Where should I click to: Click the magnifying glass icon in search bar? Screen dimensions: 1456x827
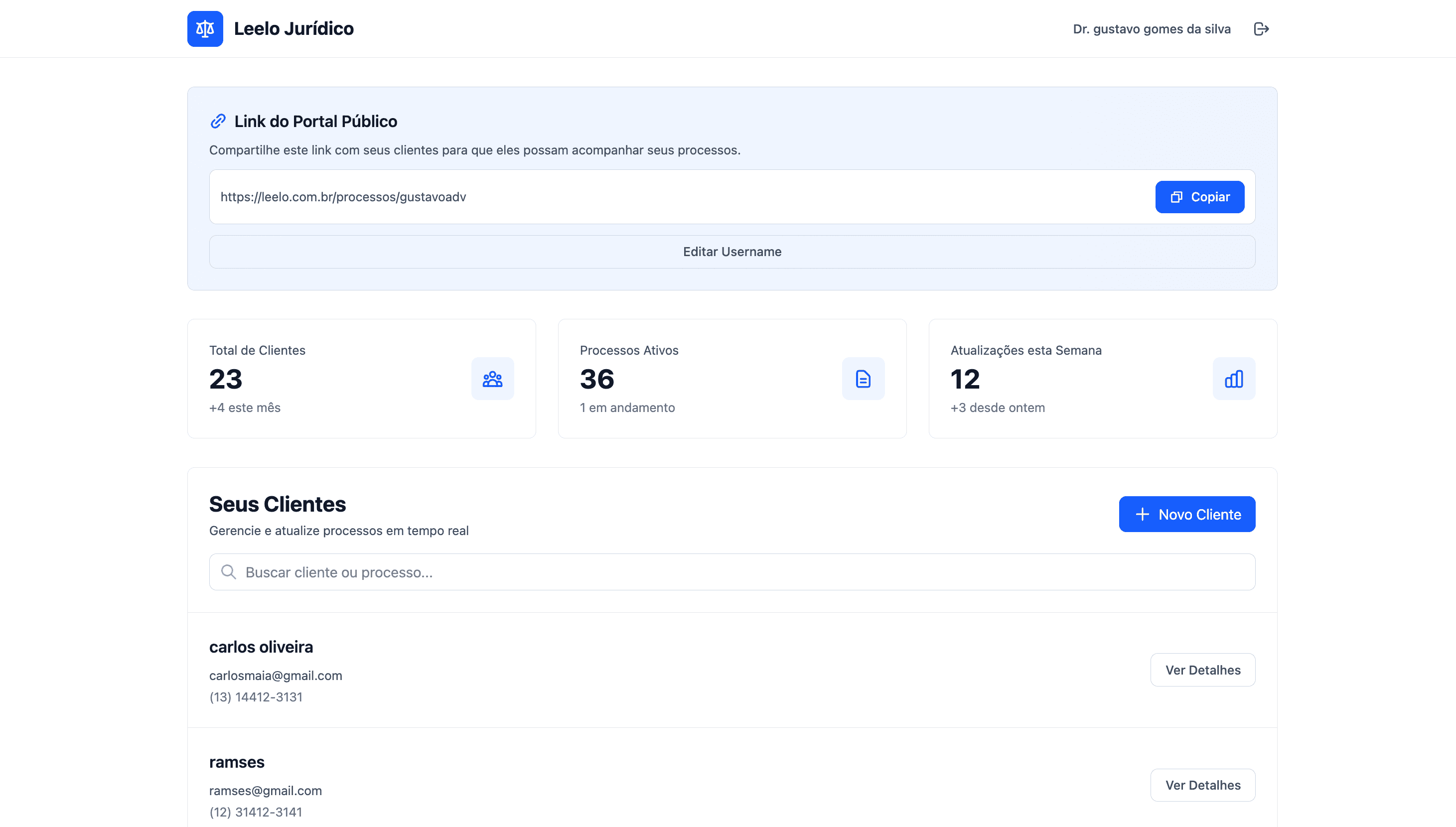(x=228, y=571)
